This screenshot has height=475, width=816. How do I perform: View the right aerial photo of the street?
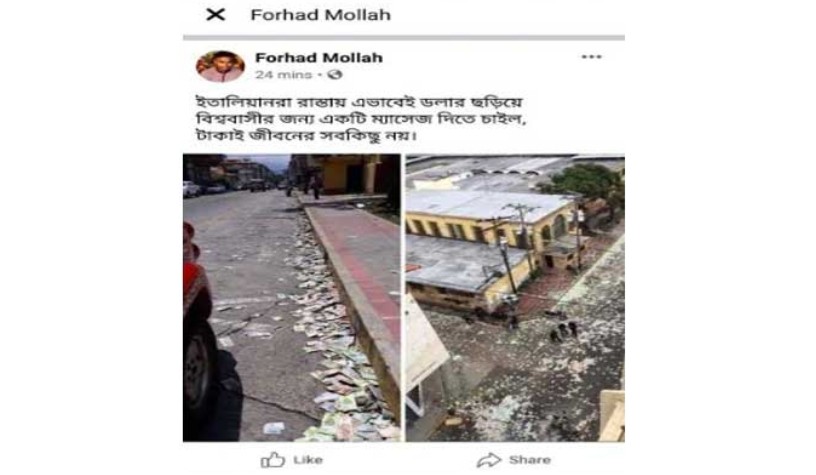coord(515,298)
